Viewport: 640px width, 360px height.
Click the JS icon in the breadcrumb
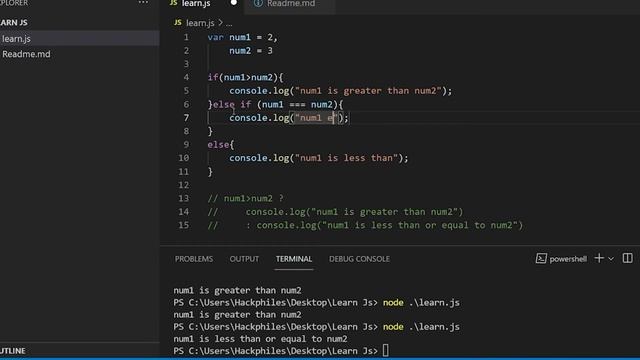[178, 22]
